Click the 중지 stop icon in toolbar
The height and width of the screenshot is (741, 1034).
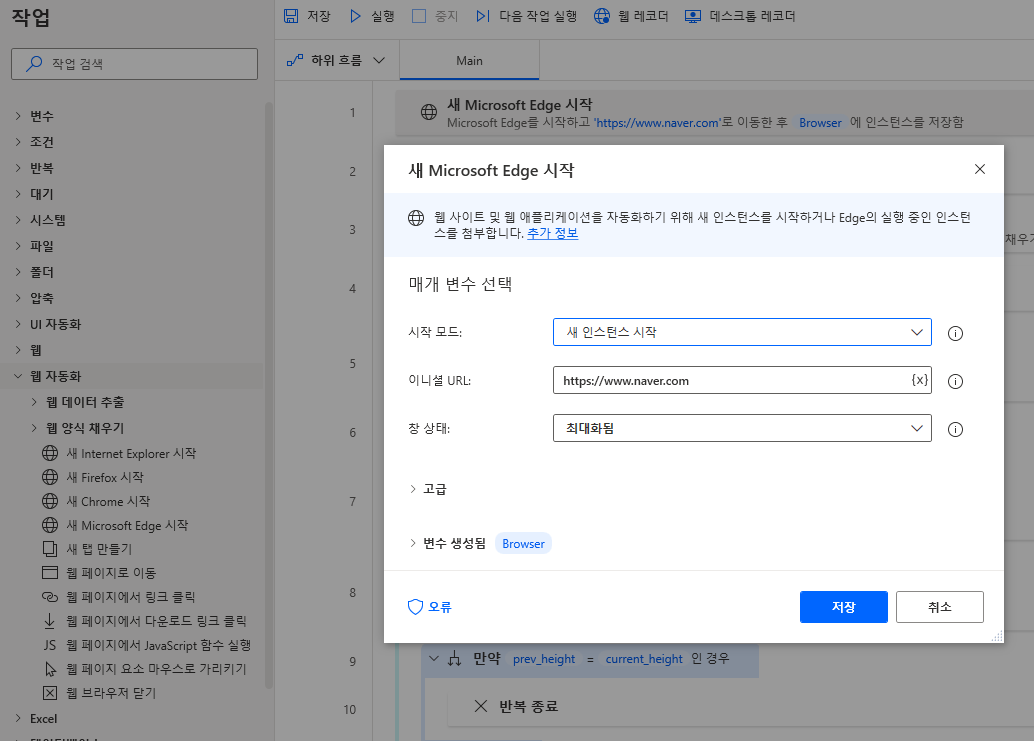point(419,16)
